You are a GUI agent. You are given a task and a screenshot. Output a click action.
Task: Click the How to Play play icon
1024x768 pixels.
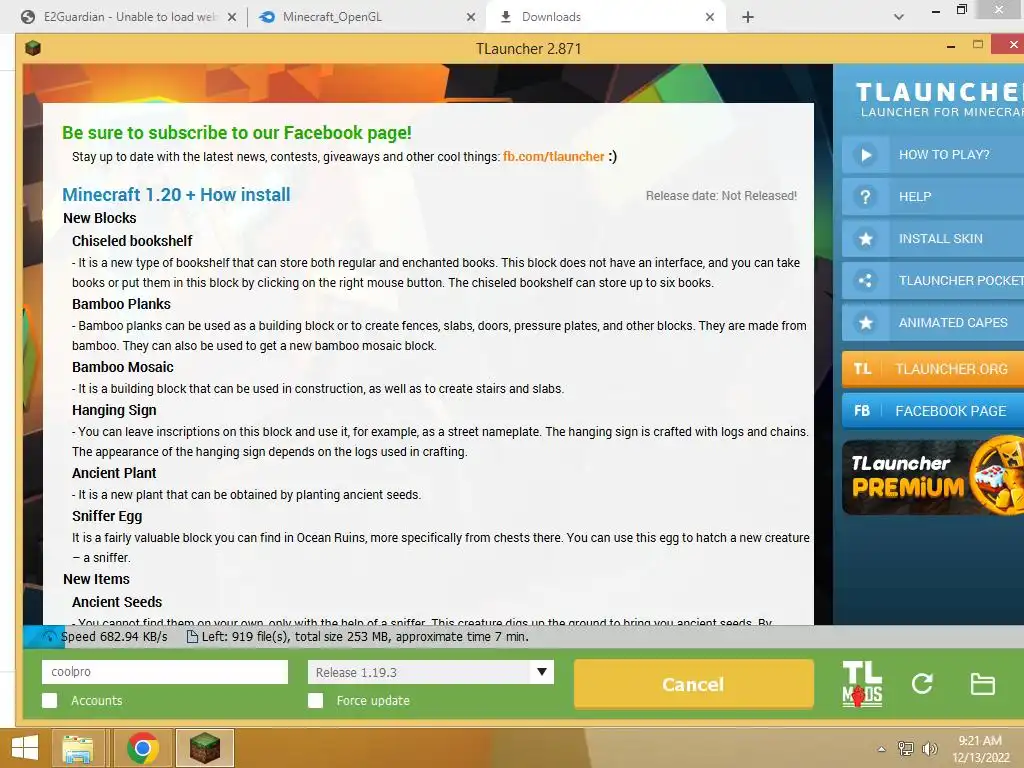[x=866, y=155]
